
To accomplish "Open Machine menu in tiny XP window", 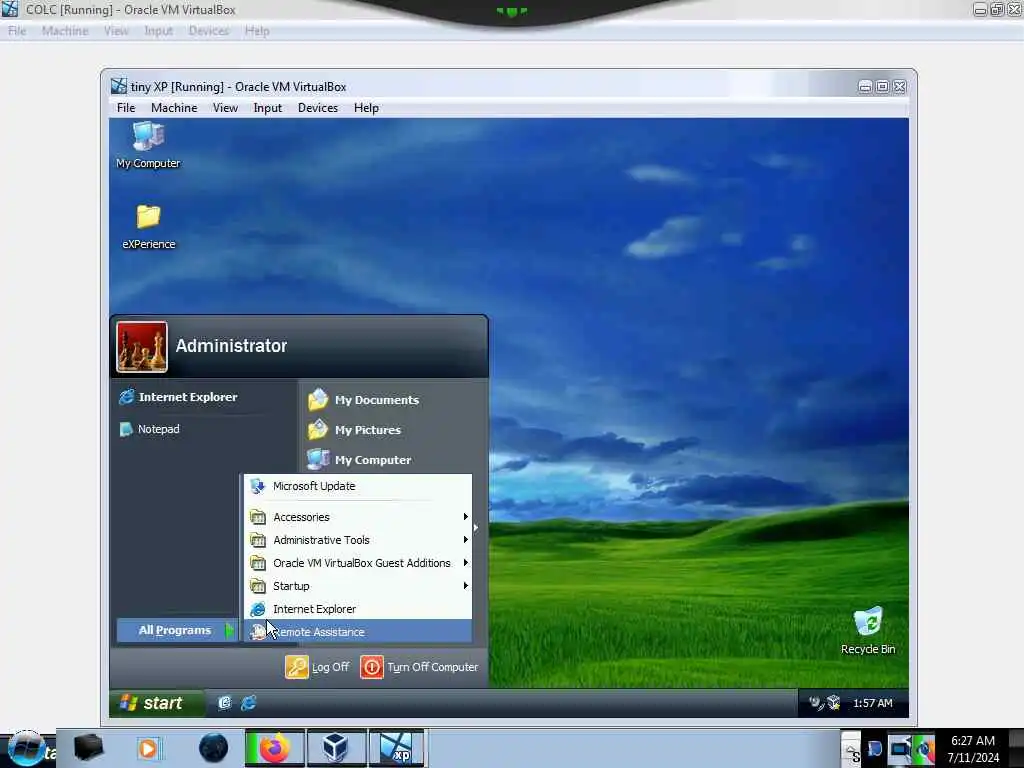I will tap(174, 108).
